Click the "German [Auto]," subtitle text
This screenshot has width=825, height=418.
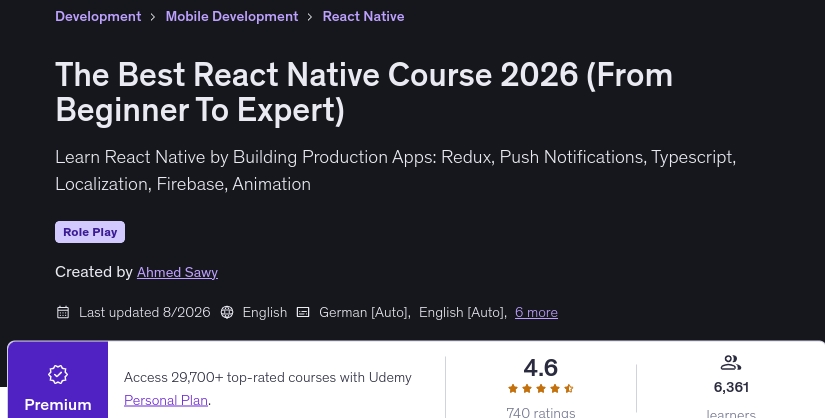365,312
